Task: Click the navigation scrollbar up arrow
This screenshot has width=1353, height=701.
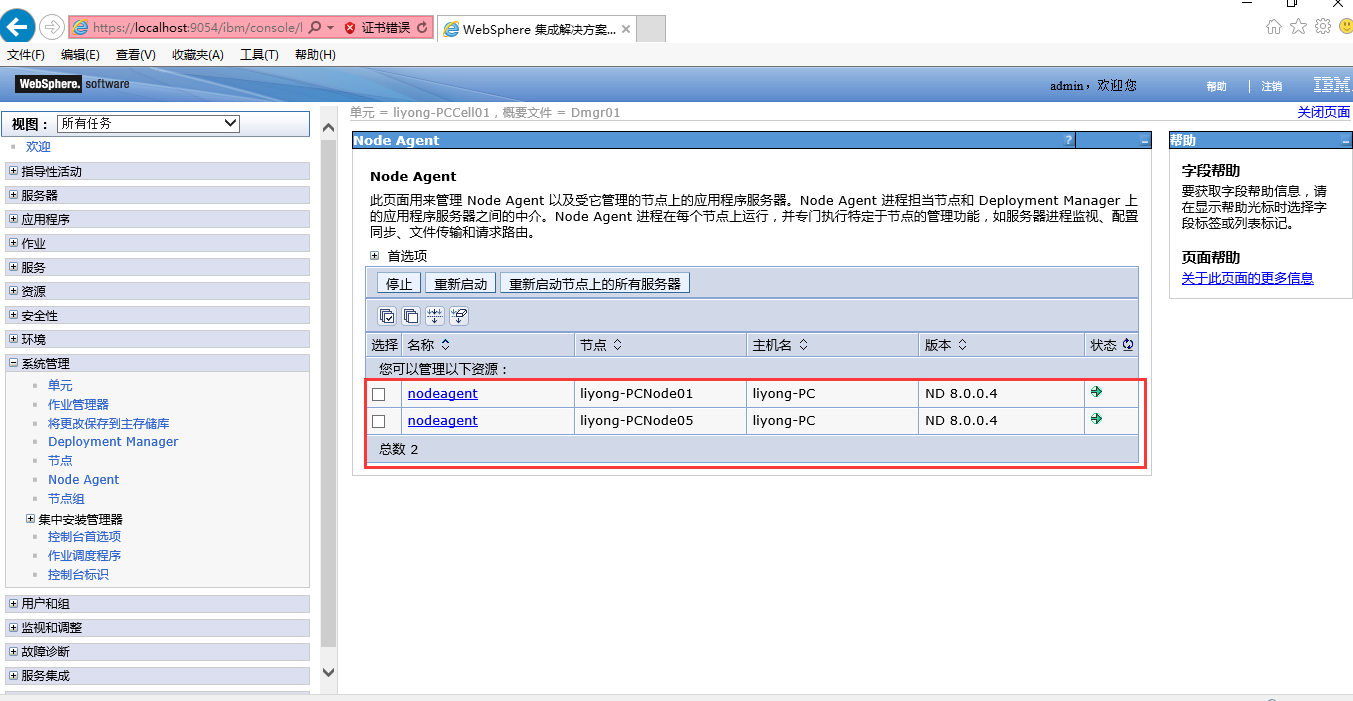Action: tap(329, 128)
